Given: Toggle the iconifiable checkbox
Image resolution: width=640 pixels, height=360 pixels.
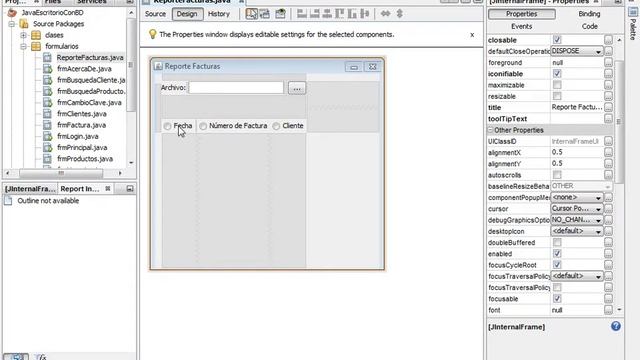Looking at the screenshot, I should point(557,74).
